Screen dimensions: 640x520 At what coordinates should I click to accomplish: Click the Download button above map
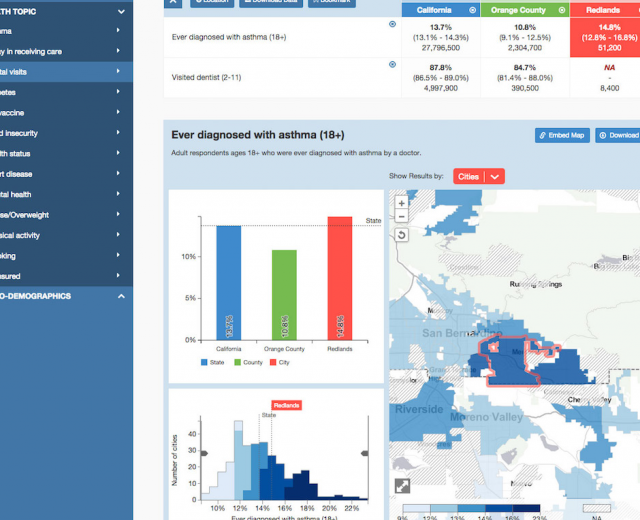coord(618,136)
